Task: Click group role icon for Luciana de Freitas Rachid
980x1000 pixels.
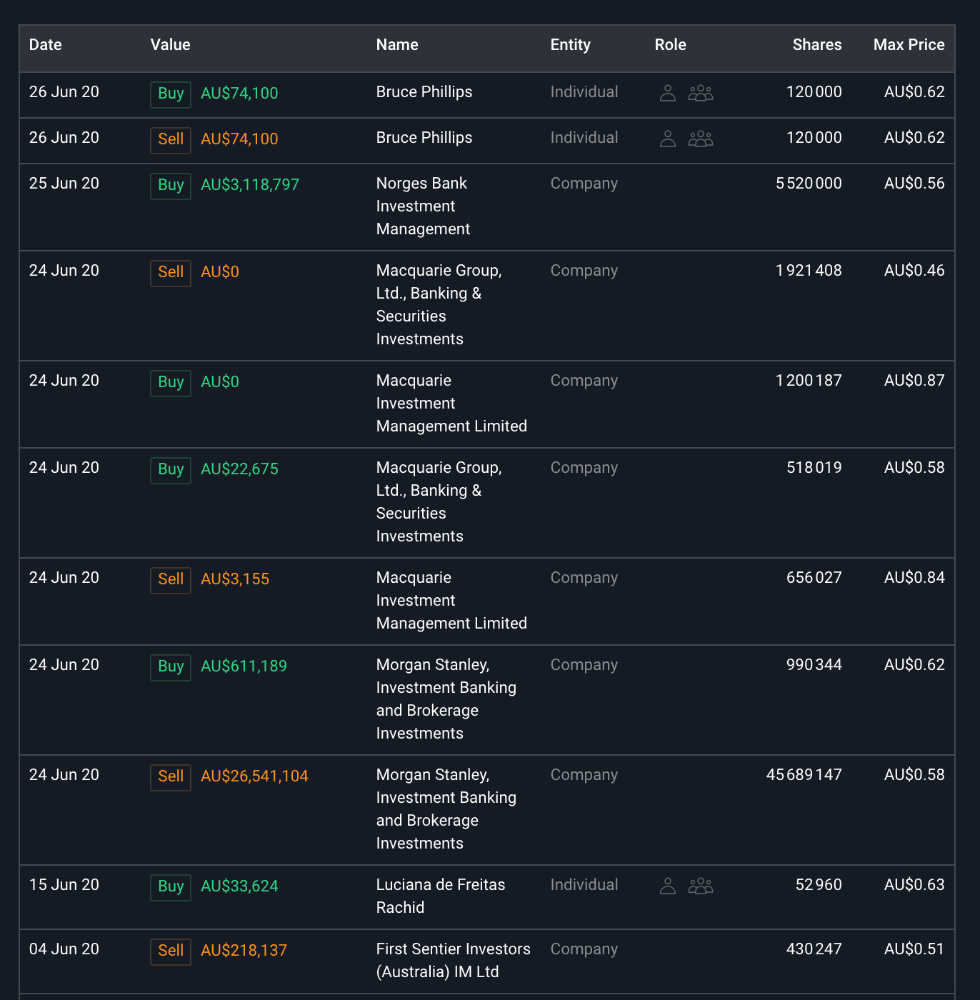Action: 700,886
